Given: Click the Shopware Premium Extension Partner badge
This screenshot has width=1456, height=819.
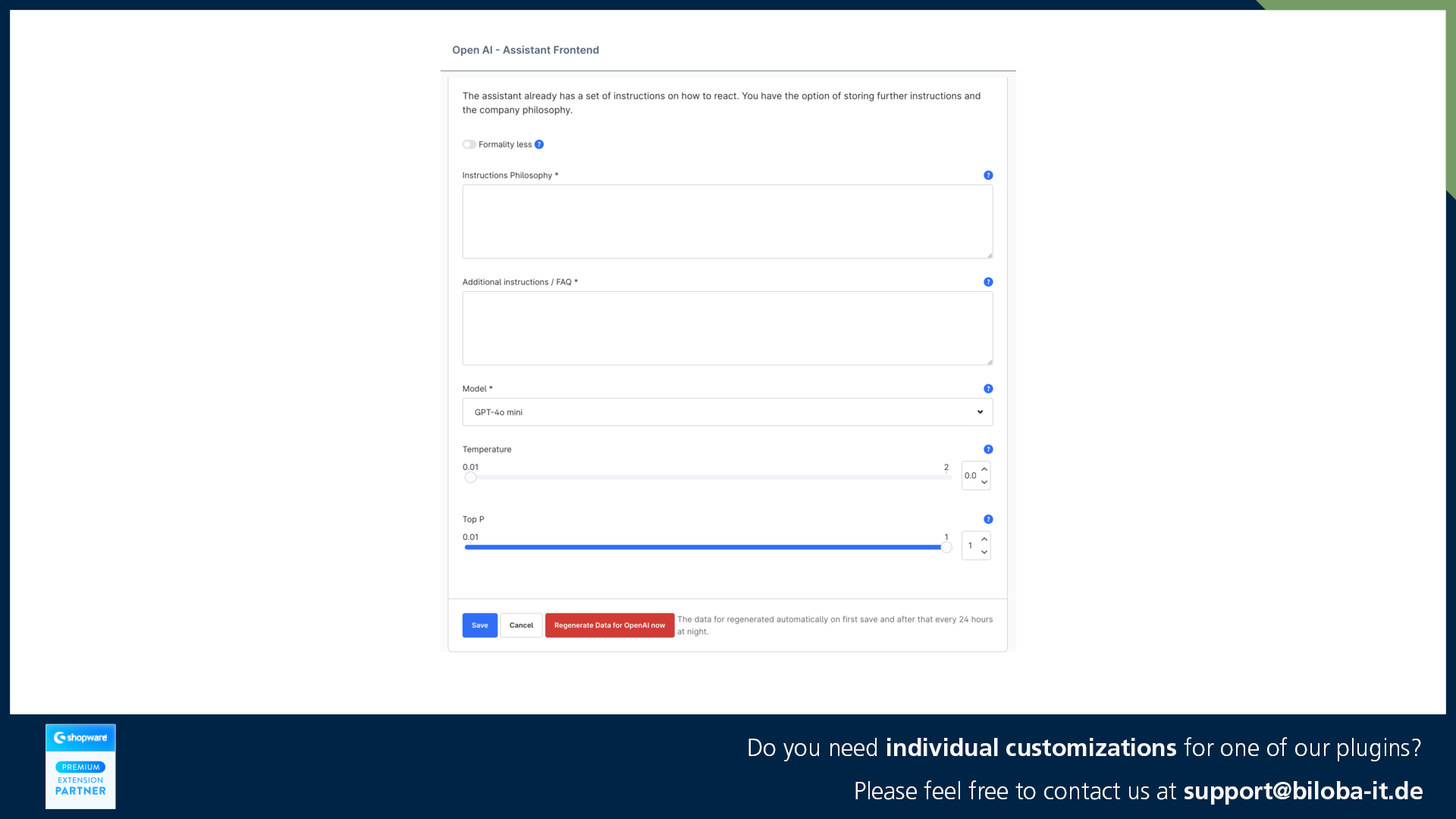Looking at the screenshot, I should tap(80, 766).
